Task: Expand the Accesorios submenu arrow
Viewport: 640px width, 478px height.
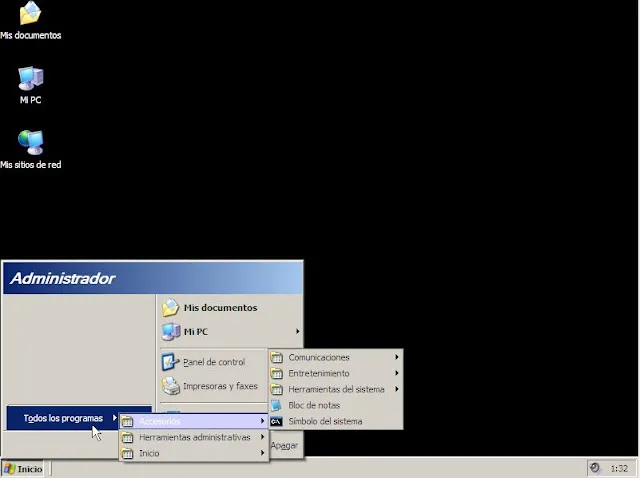Action: [x=262, y=421]
